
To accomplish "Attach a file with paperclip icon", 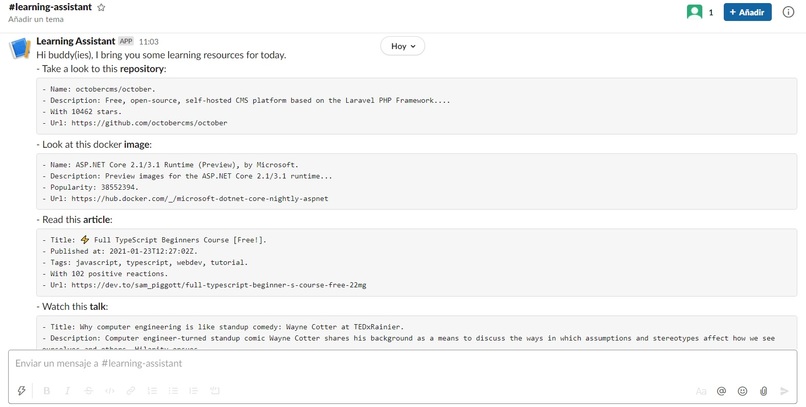I will pyautogui.click(x=763, y=391).
